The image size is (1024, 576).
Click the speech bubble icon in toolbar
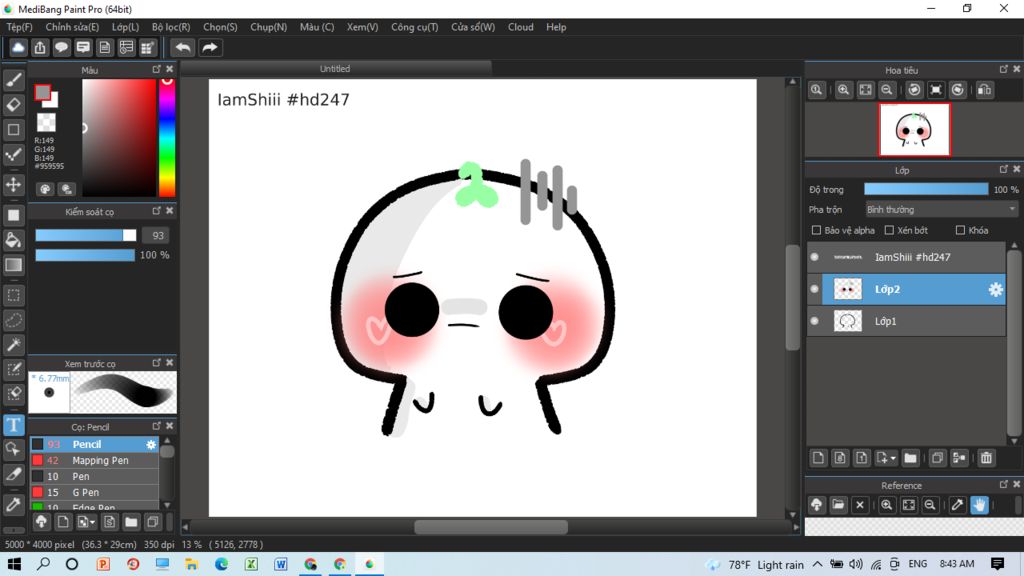(61, 47)
